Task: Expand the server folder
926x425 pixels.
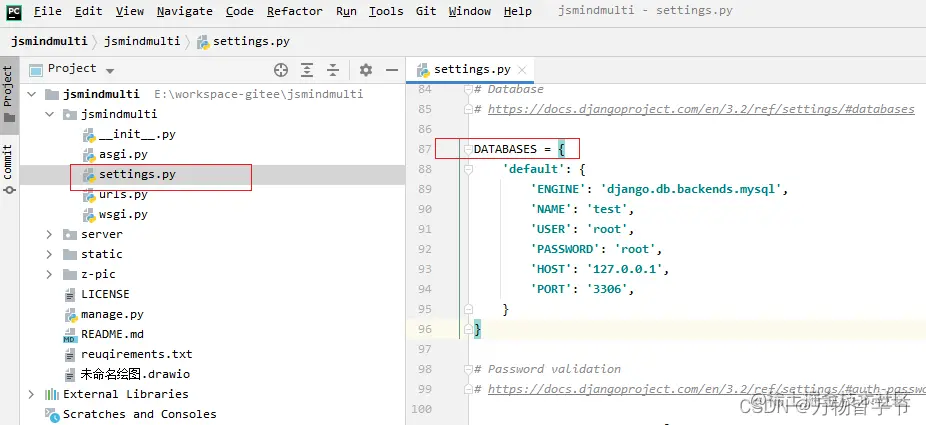Action: [50, 234]
